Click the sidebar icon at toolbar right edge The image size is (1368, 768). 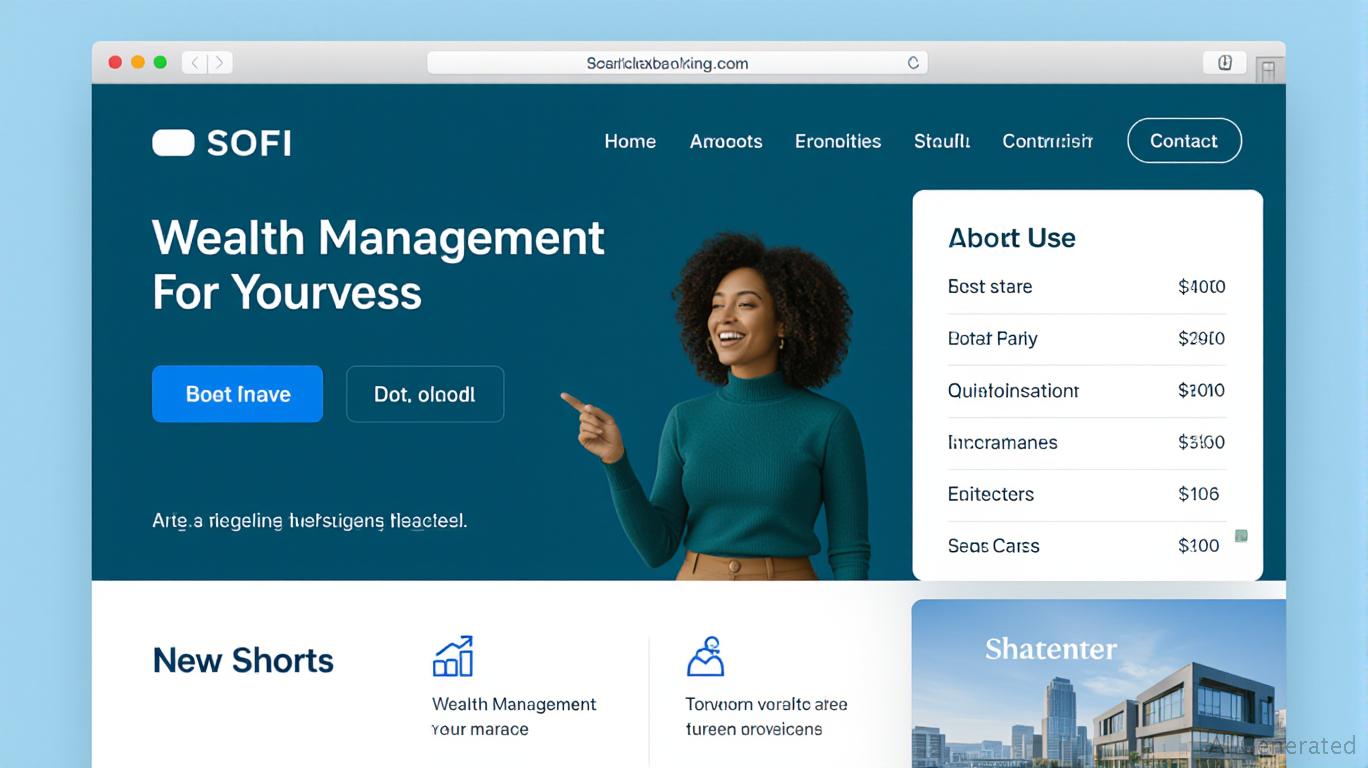(1268, 69)
